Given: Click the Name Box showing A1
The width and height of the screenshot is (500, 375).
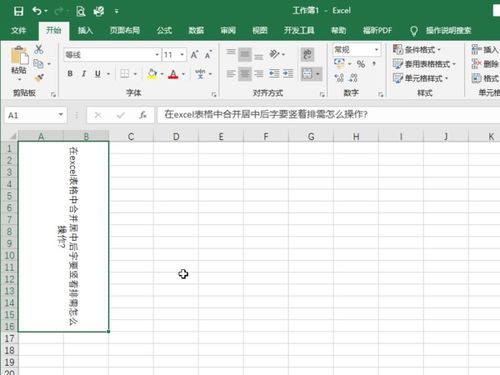Looking at the screenshot, I should 35,115.
